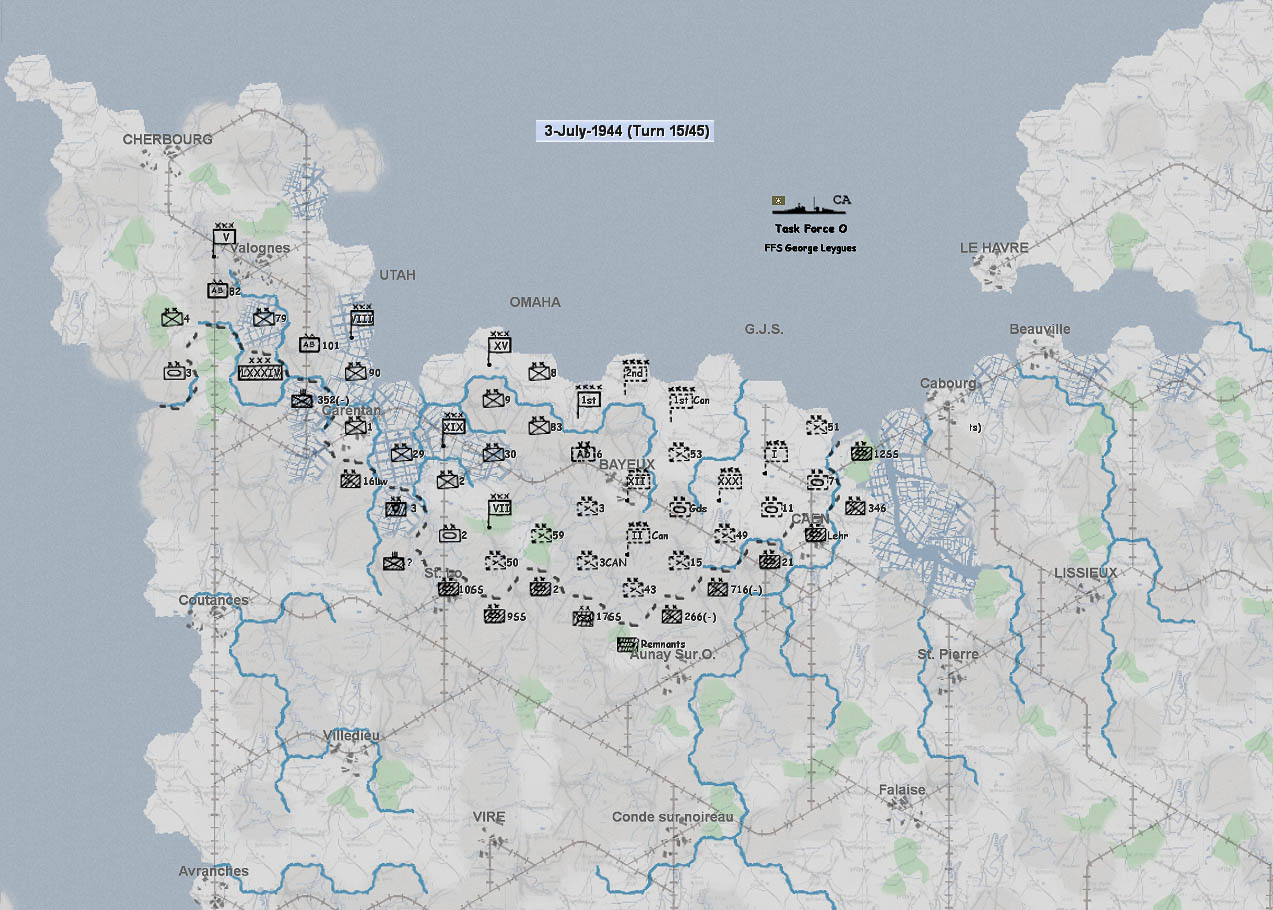Select the 6 airborne division near Bayeux
Screen dimensions: 1273x910
pyautogui.click(x=583, y=454)
